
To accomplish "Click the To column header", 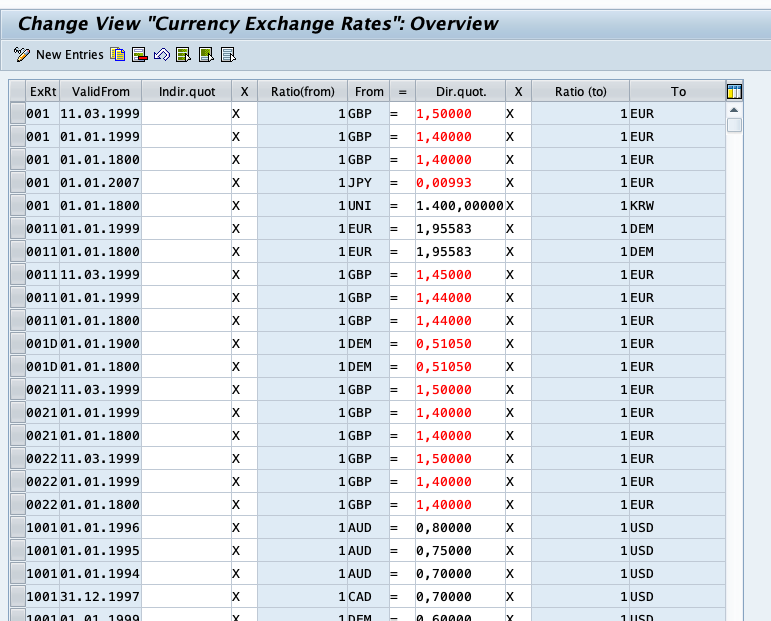I will pos(678,91).
